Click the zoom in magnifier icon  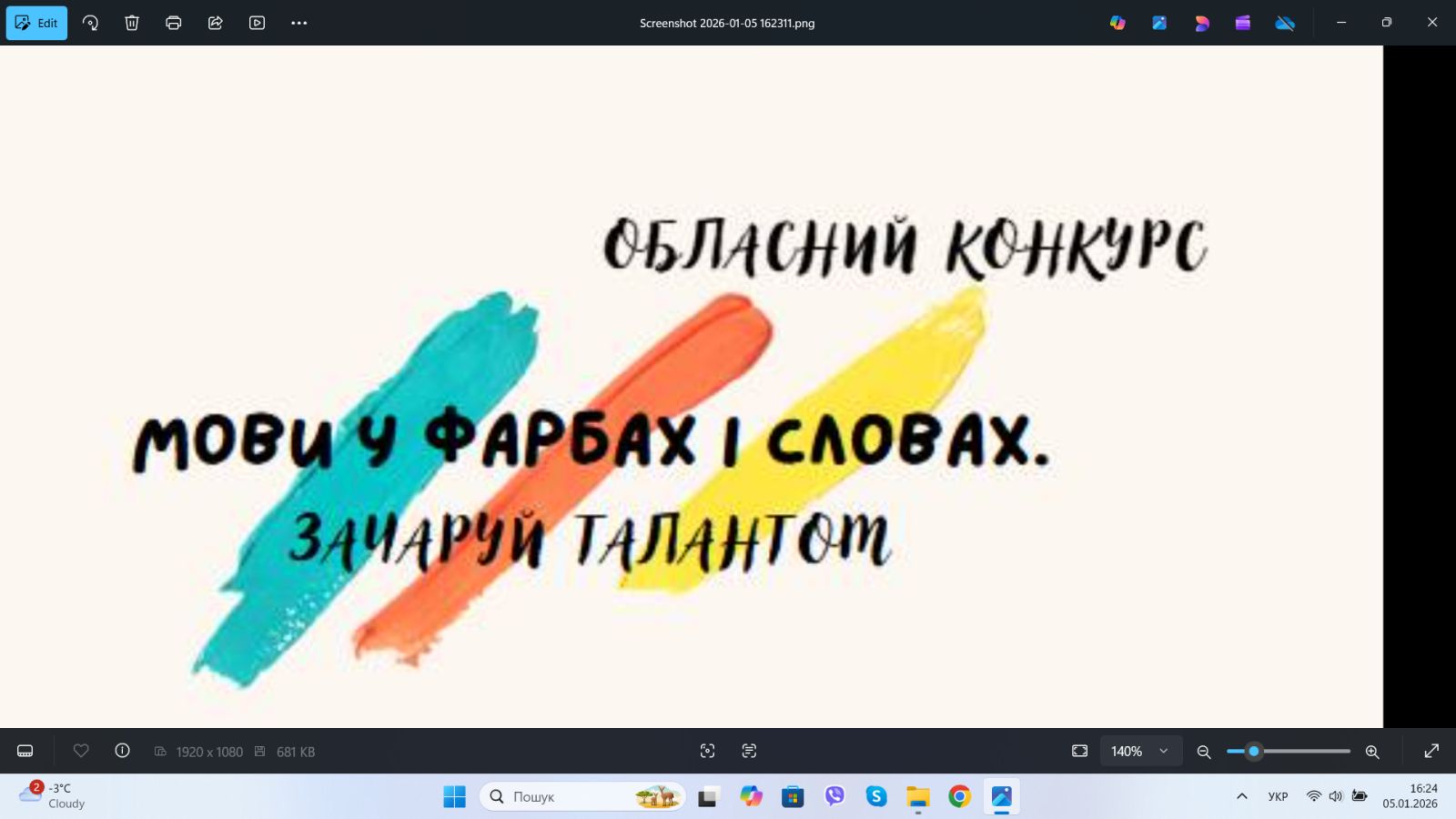tap(1372, 752)
